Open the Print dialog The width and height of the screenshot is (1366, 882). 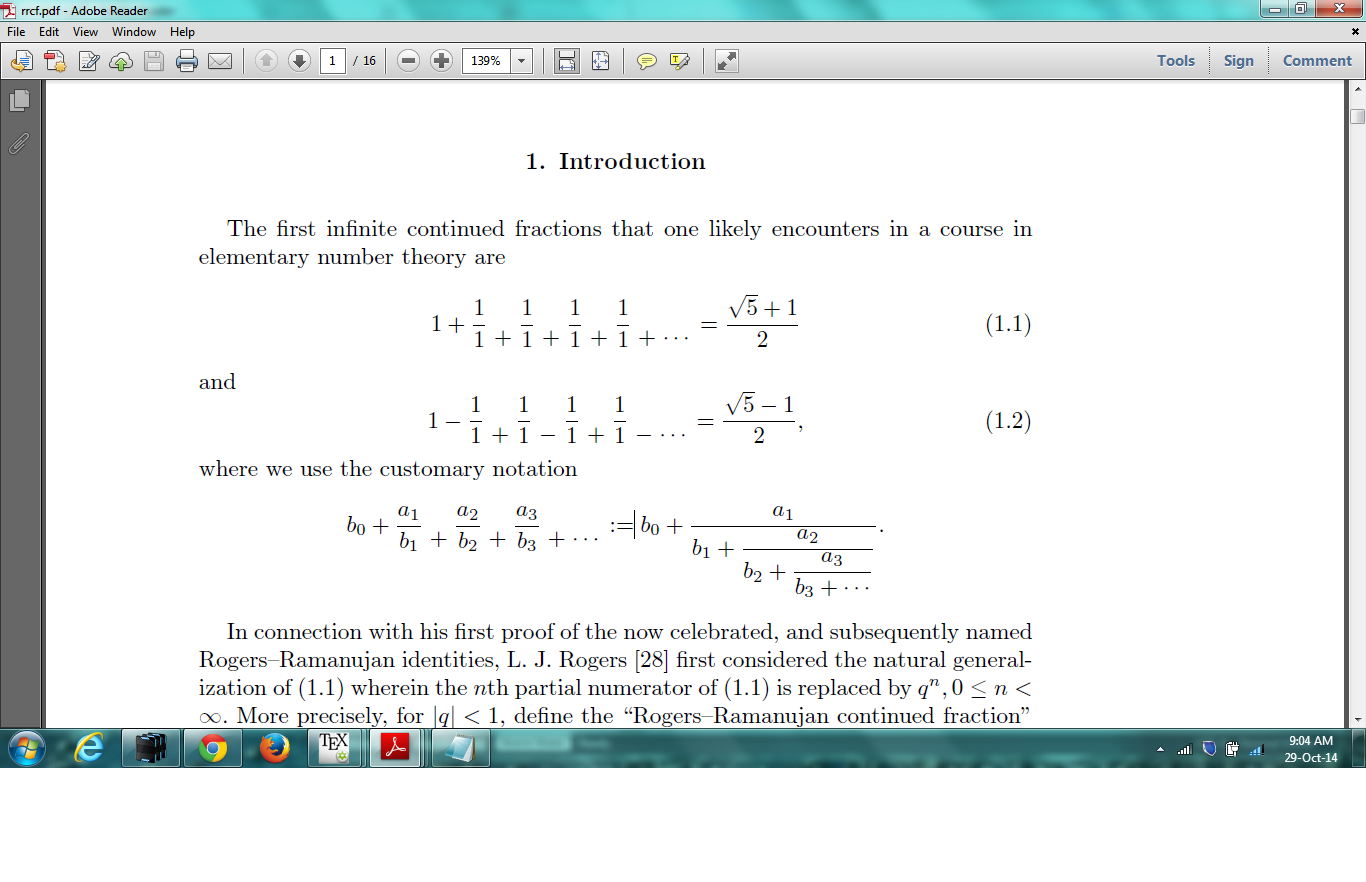tap(186, 61)
